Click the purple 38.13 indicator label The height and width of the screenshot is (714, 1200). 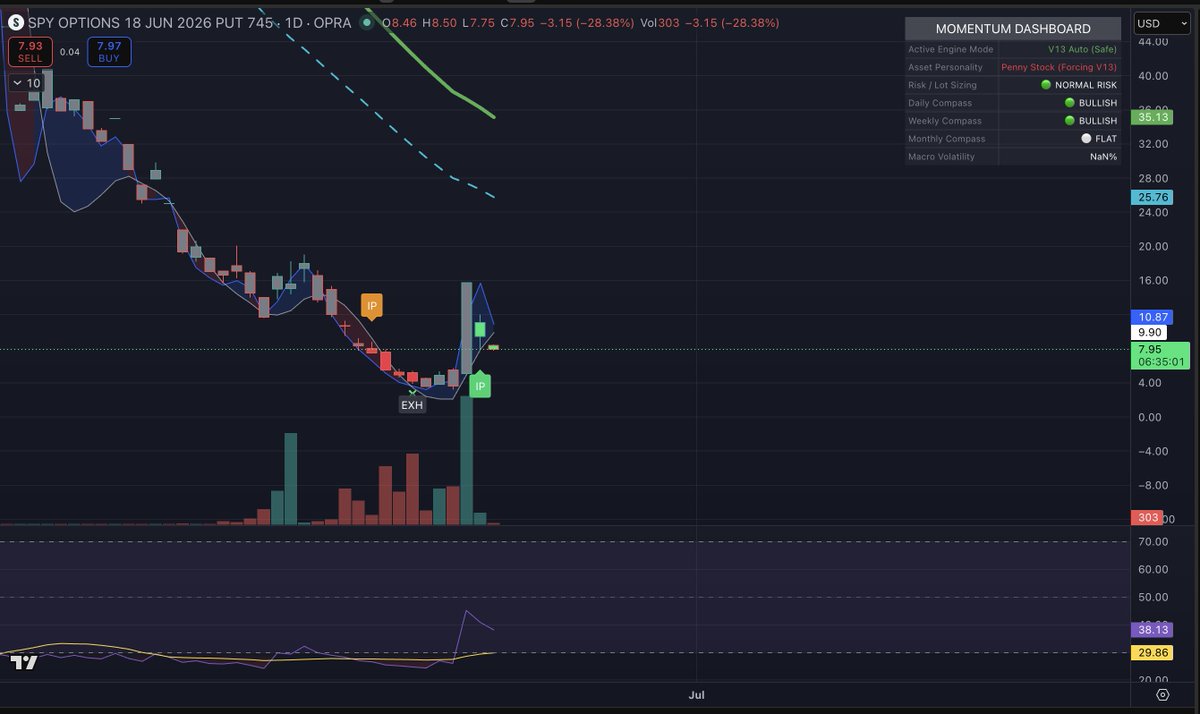click(1154, 630)
